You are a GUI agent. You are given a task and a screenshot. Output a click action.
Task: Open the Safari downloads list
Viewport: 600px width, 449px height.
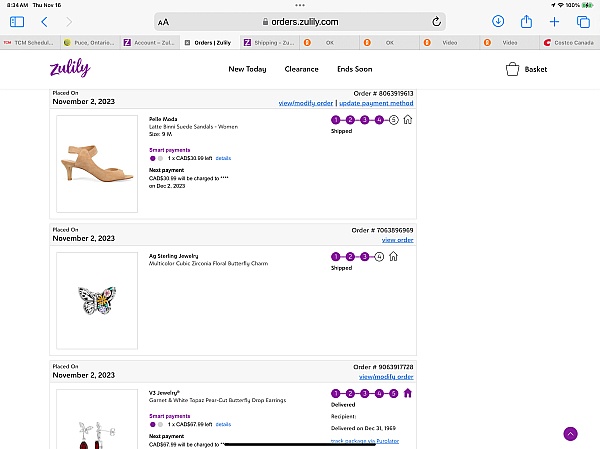498,21
